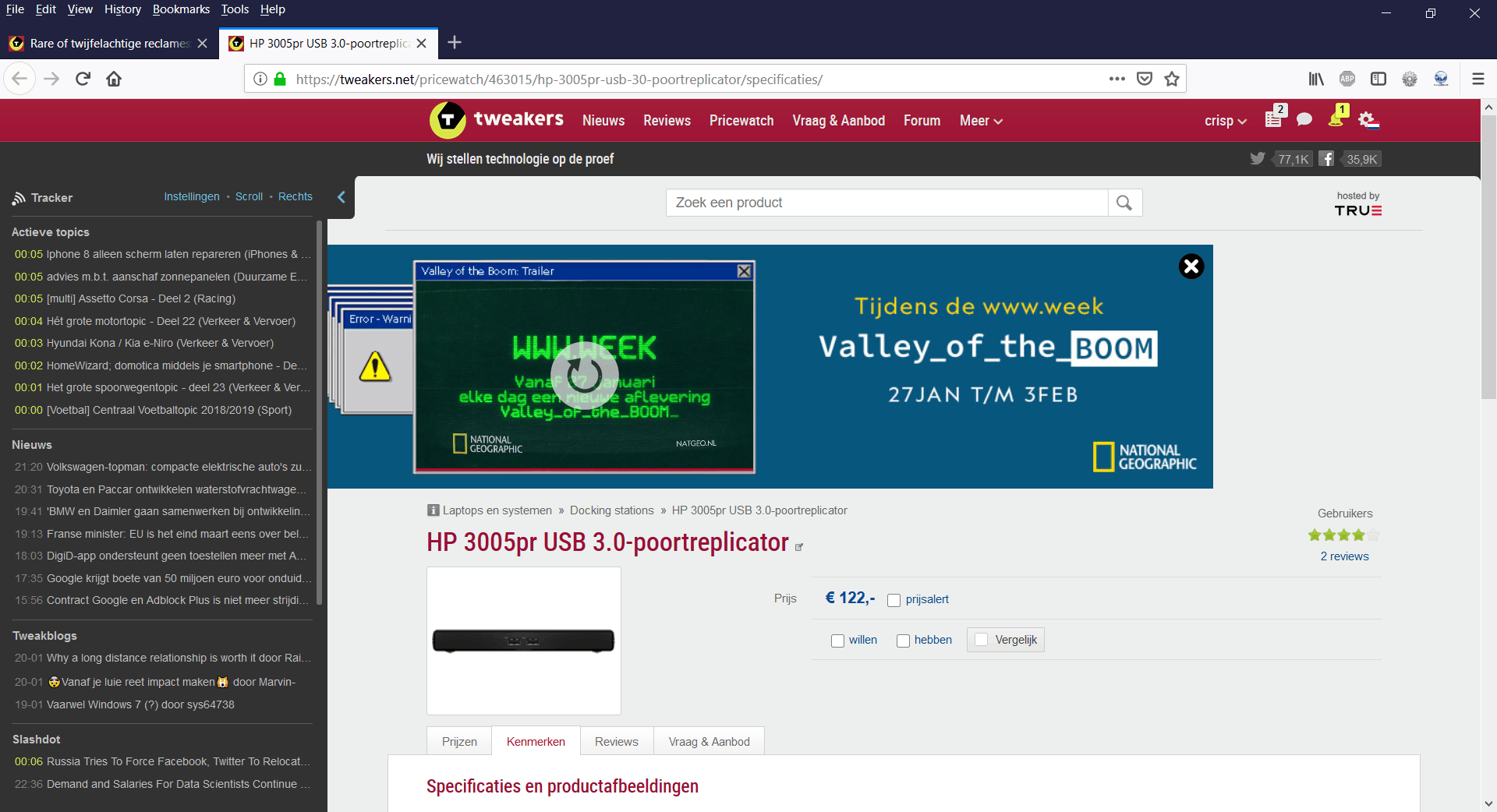The image size is (1497, 812).
Task: Follow the Docking stations breadcrumb
Action: pyautogui.click(x=612, y=510)
